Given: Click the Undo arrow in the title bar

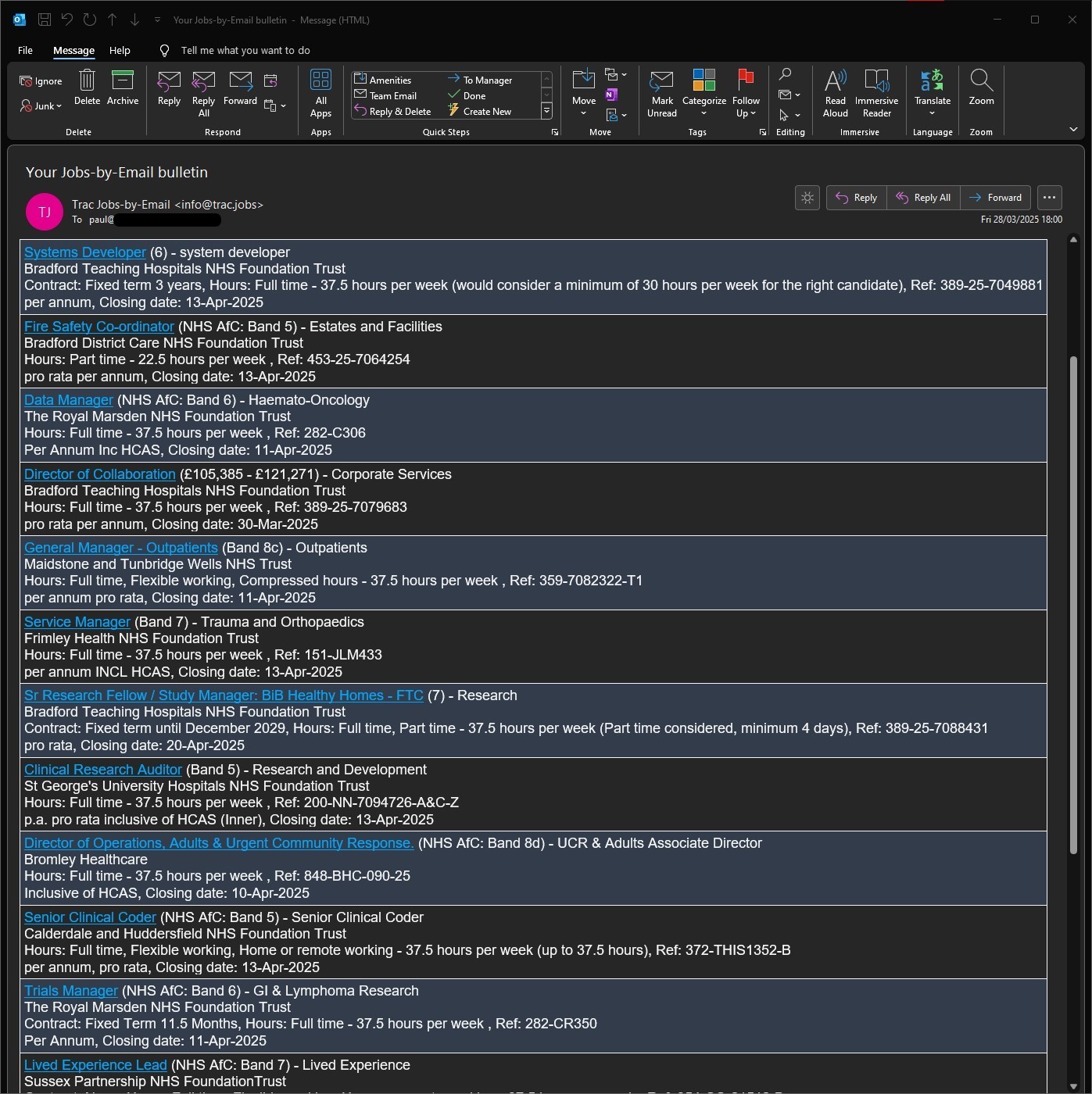Looking at the screenshot, I should point(67,20).
